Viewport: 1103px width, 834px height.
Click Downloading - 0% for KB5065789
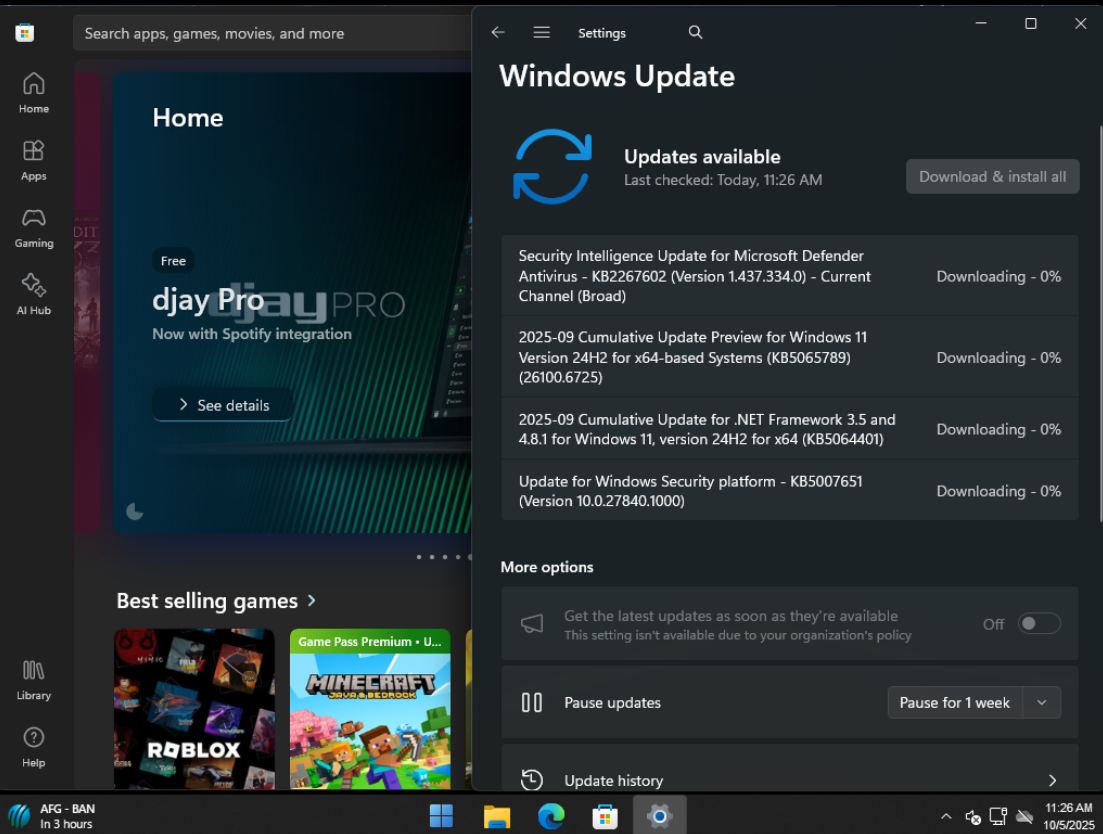998,357
